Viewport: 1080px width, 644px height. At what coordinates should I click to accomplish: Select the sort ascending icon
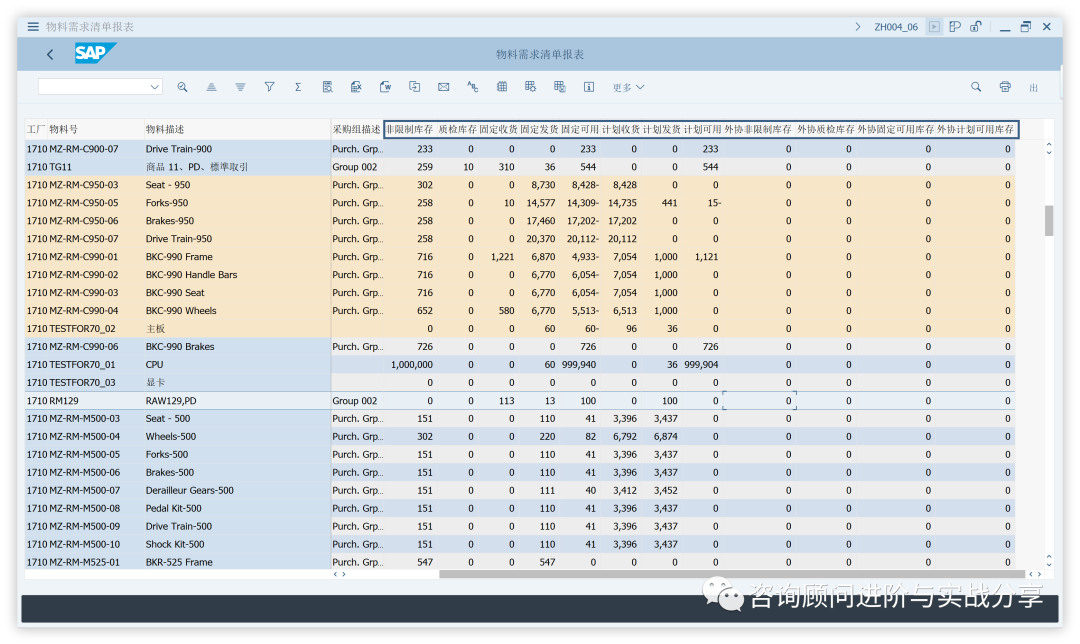point(211,87)
